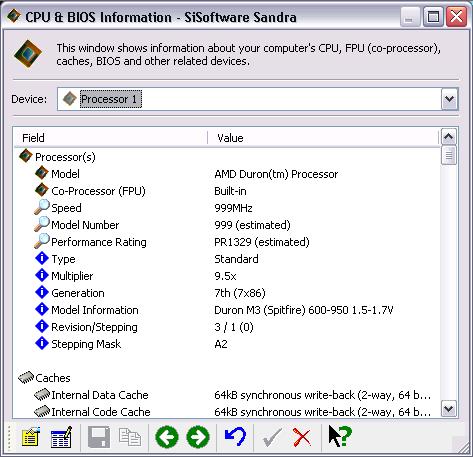Click the vertical scrollbar thumb
The width and height of the screenshot is (473, 457).
click(x=449, y=155)
